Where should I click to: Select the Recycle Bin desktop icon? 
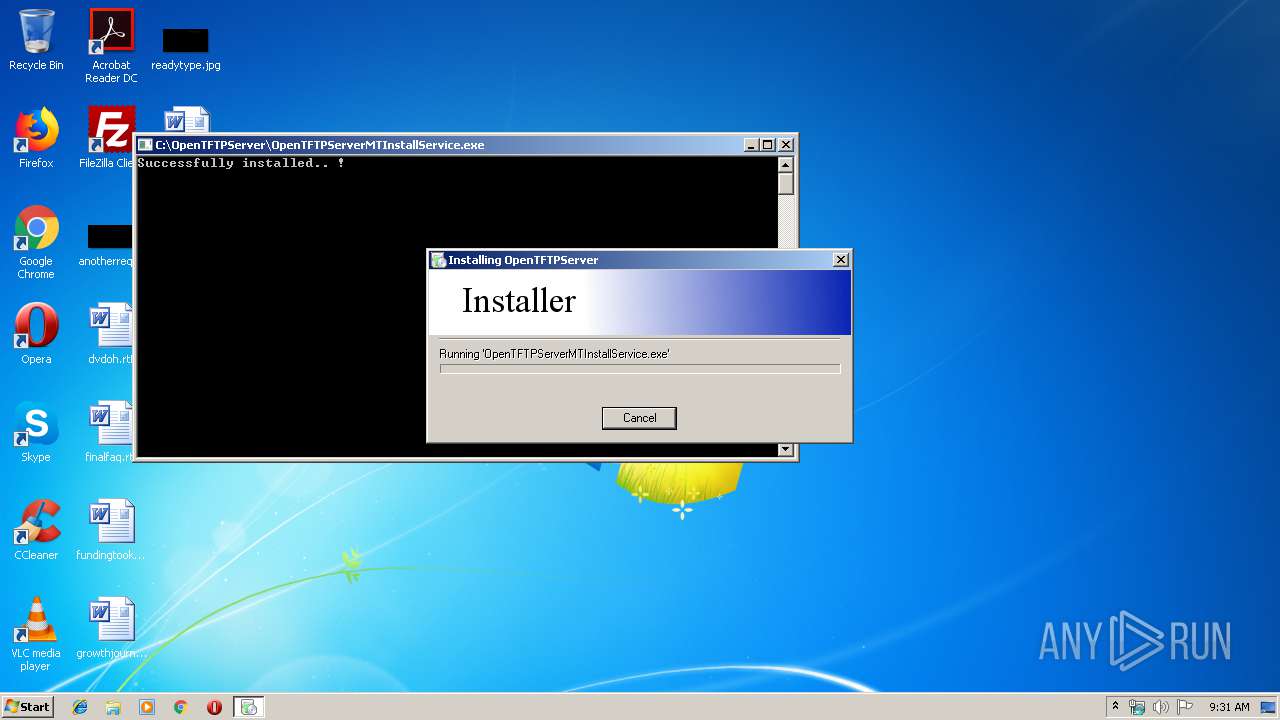36,40
